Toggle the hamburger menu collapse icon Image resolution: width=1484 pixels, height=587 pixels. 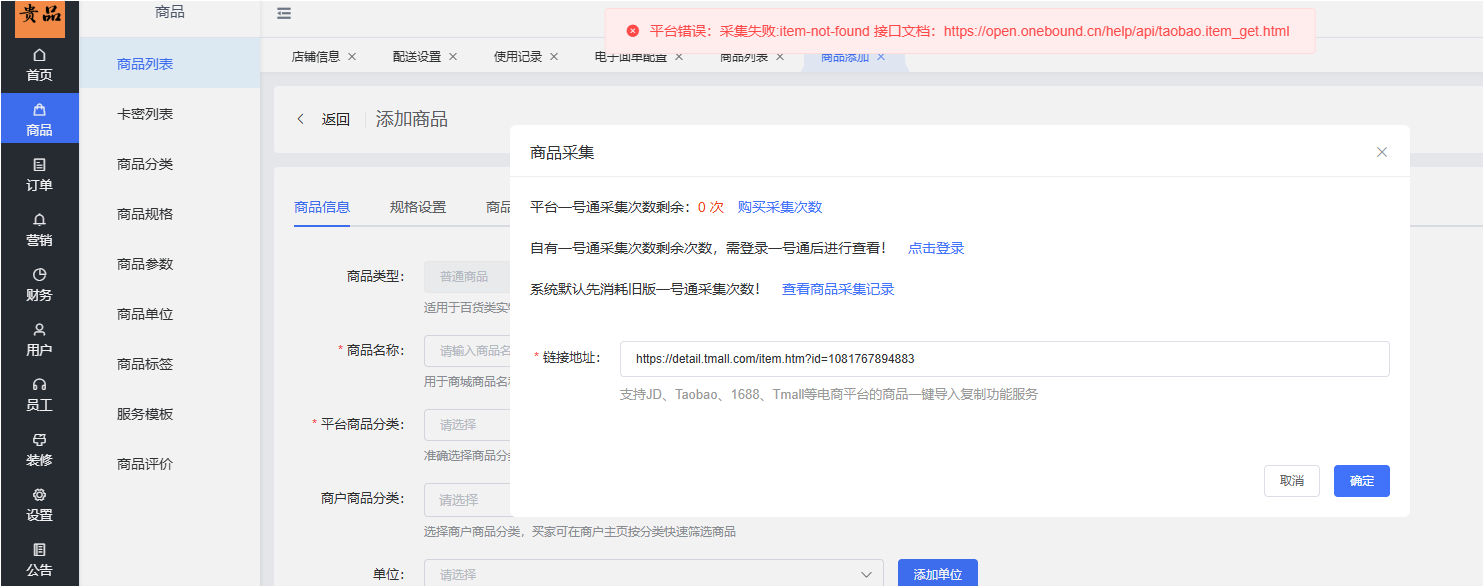click(x=284, y=14)
